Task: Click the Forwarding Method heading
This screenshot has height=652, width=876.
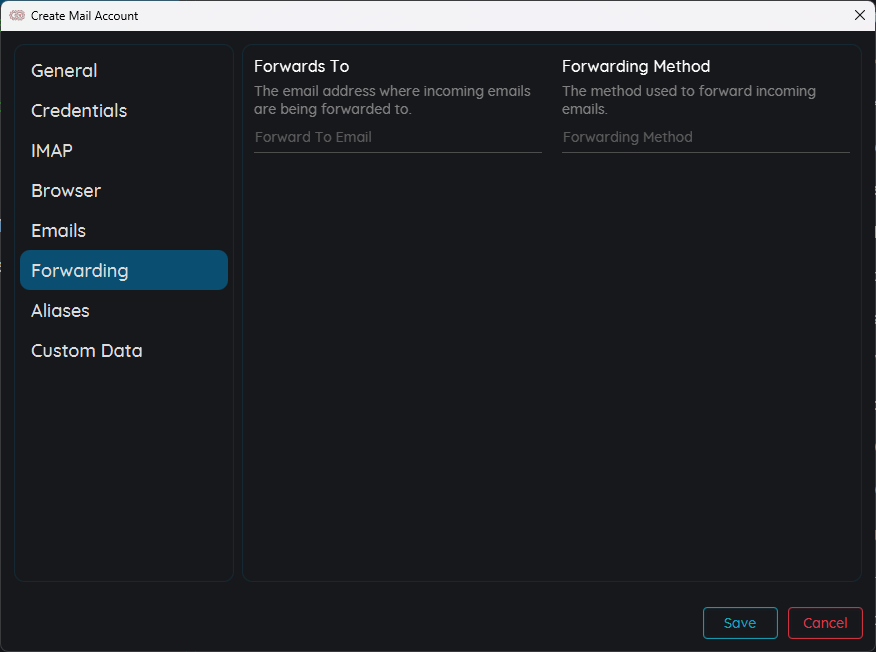Action: click(636, 66)
